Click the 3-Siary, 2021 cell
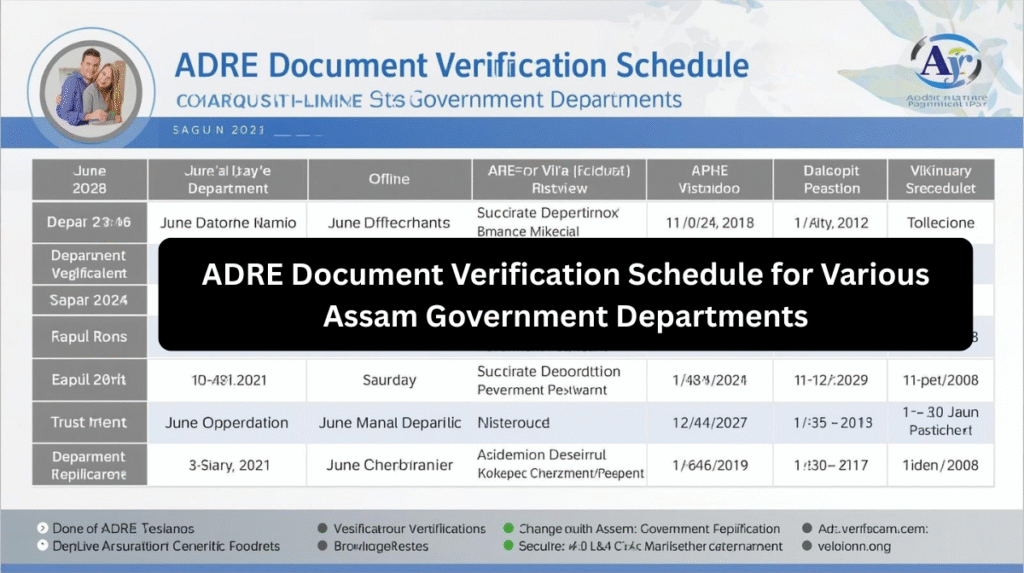 [229, 465]
